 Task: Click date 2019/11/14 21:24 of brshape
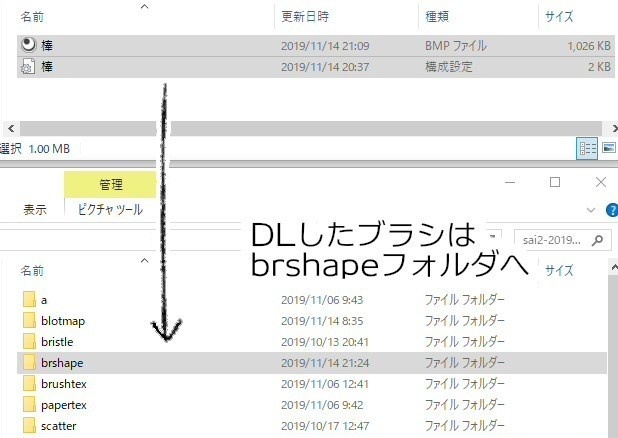325,363
